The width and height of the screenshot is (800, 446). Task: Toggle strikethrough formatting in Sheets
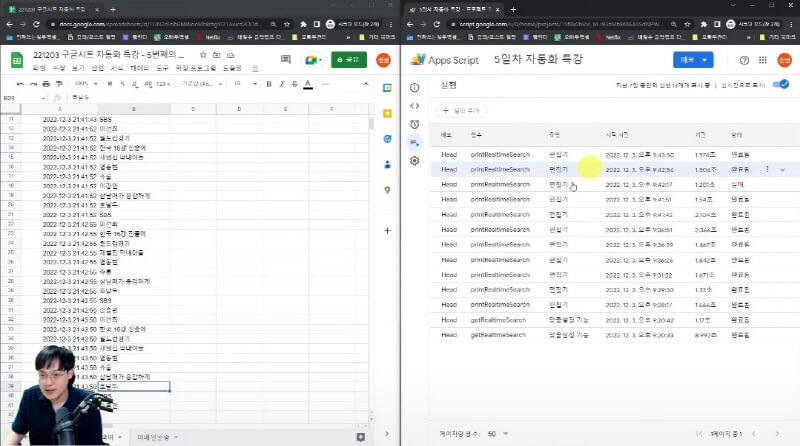coord(294,84)
